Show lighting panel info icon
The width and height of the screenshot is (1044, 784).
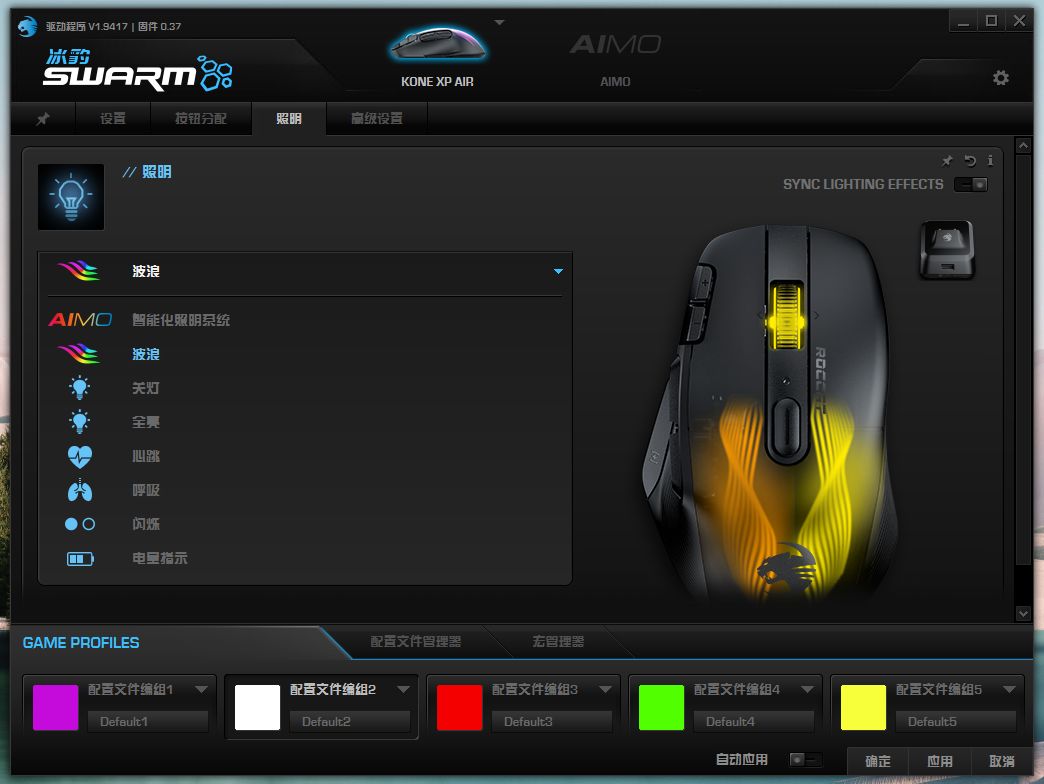click(x=990, y=160)
